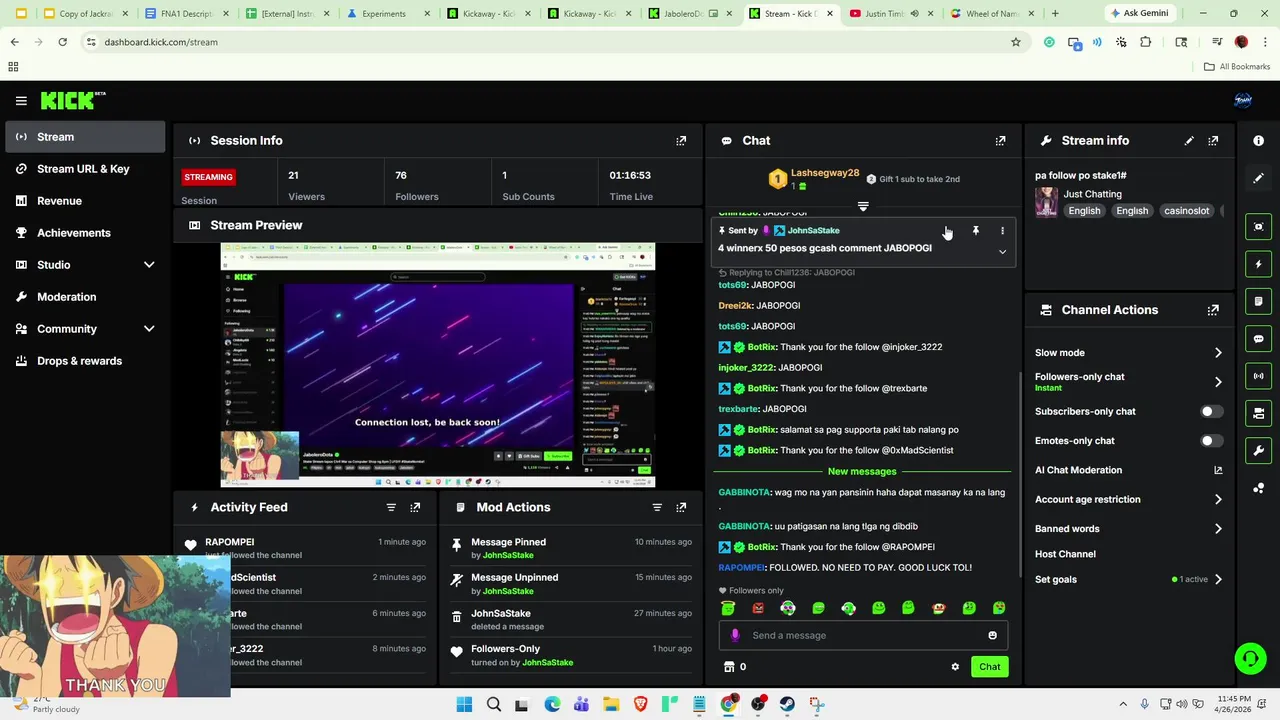Open Windows Start menu
Viewport: 1280px width, 720px height.
tap(464, 705)
